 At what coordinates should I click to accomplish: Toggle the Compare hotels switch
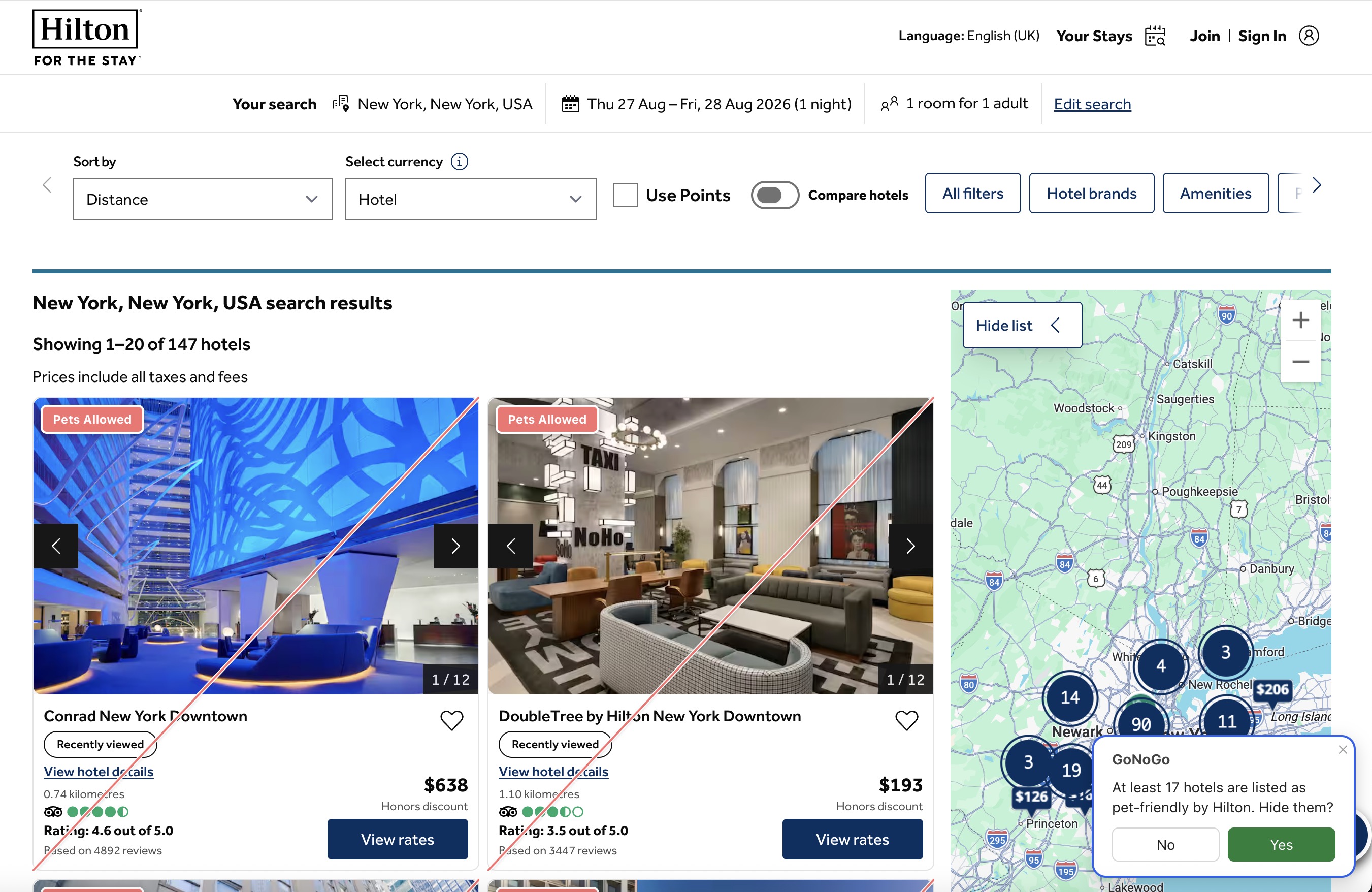click(x=774, y=195)
